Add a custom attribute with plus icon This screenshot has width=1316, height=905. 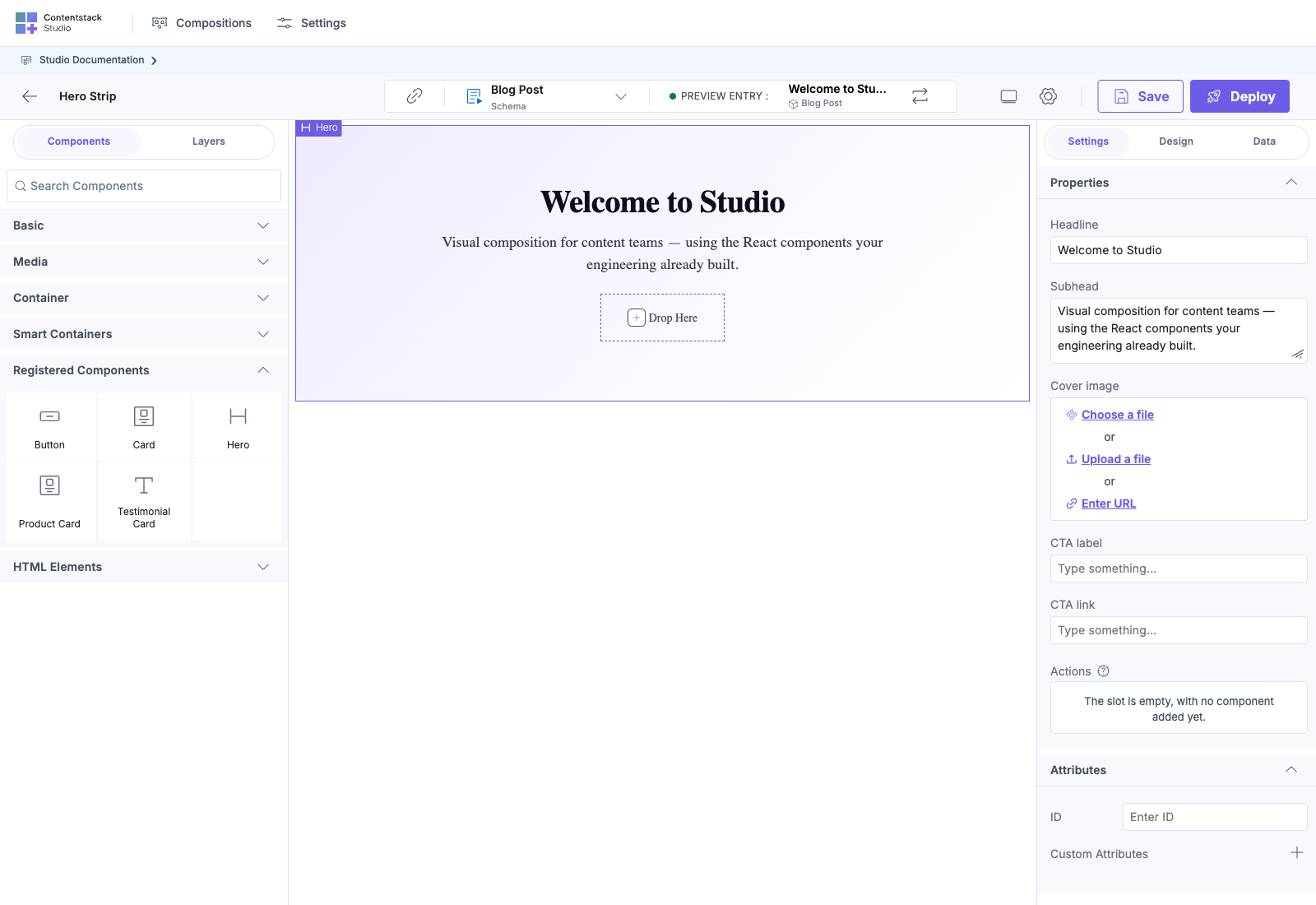pyautogui.click(x=1296, y=853)
